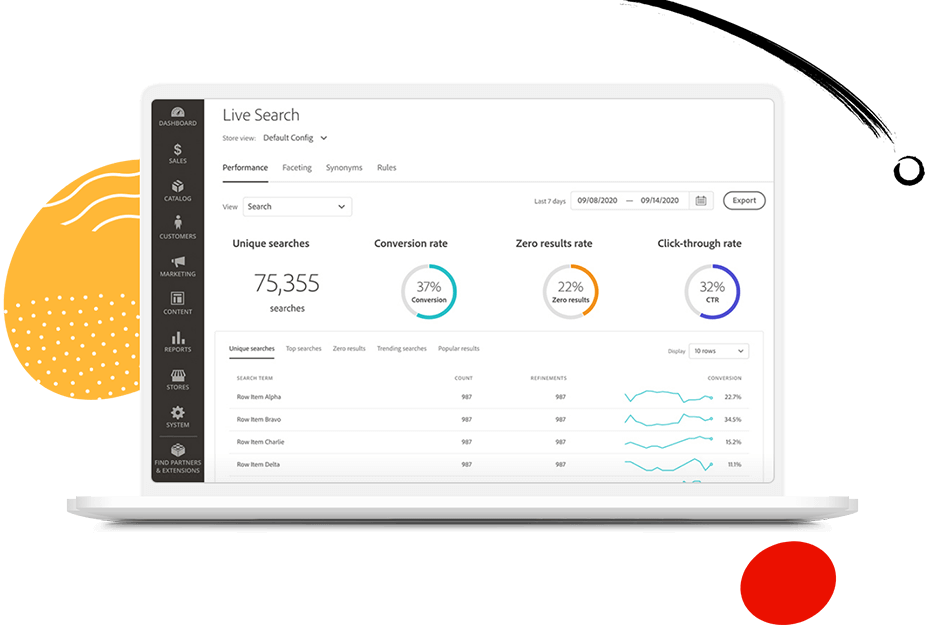This screenshot has width=925, height=625.
Task: Select the Trending searches tab
Action: coord(402,349)
